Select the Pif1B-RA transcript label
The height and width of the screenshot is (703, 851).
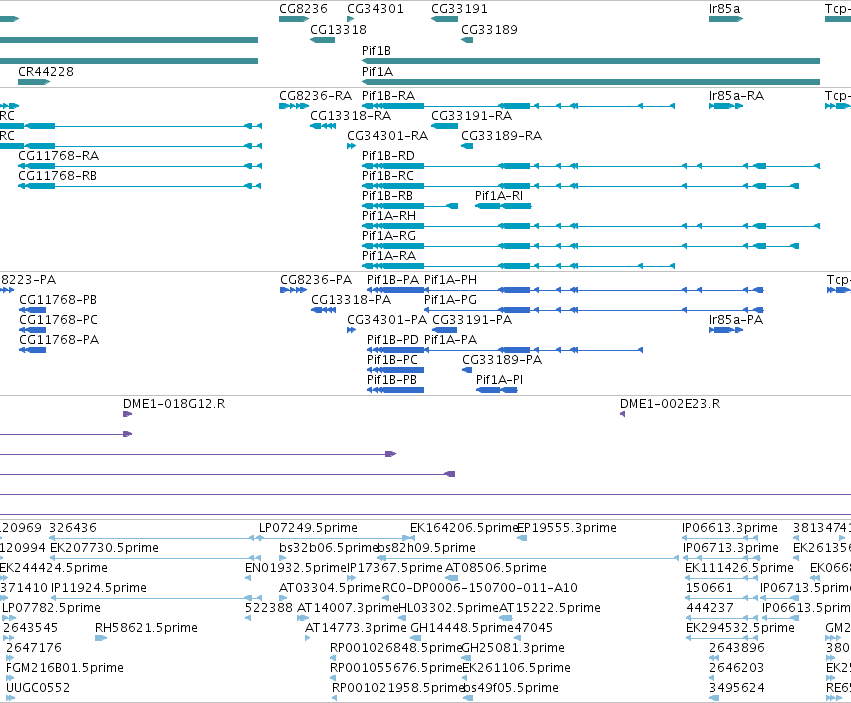click(388, 96)
